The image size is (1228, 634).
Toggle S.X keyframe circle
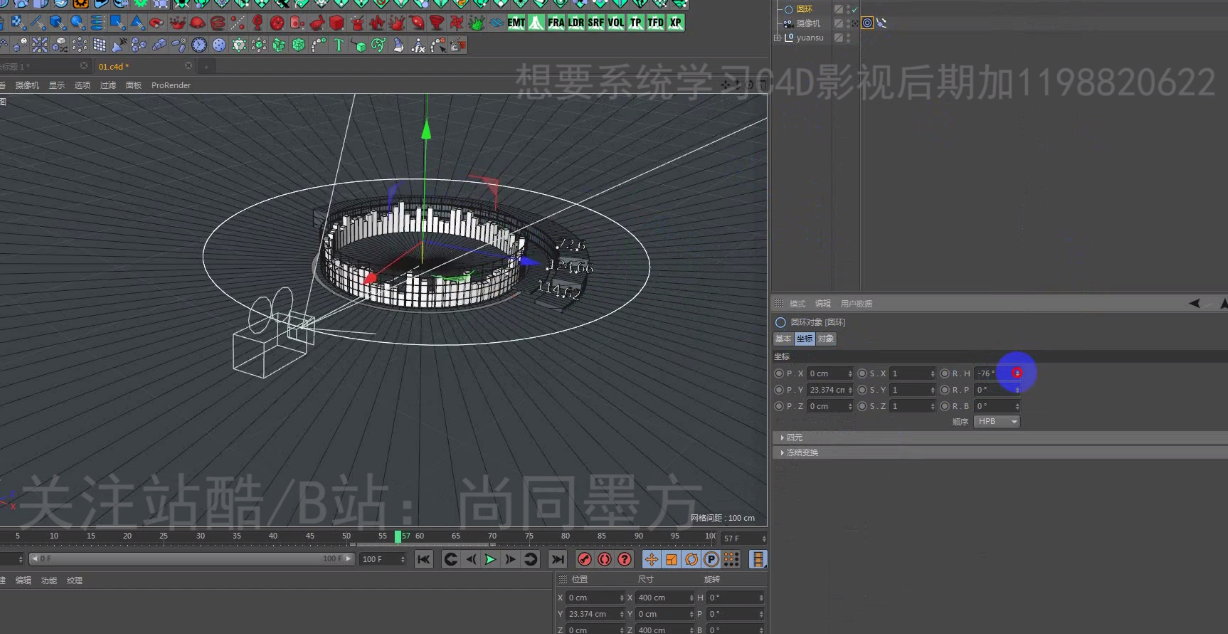tap(862, 373)
